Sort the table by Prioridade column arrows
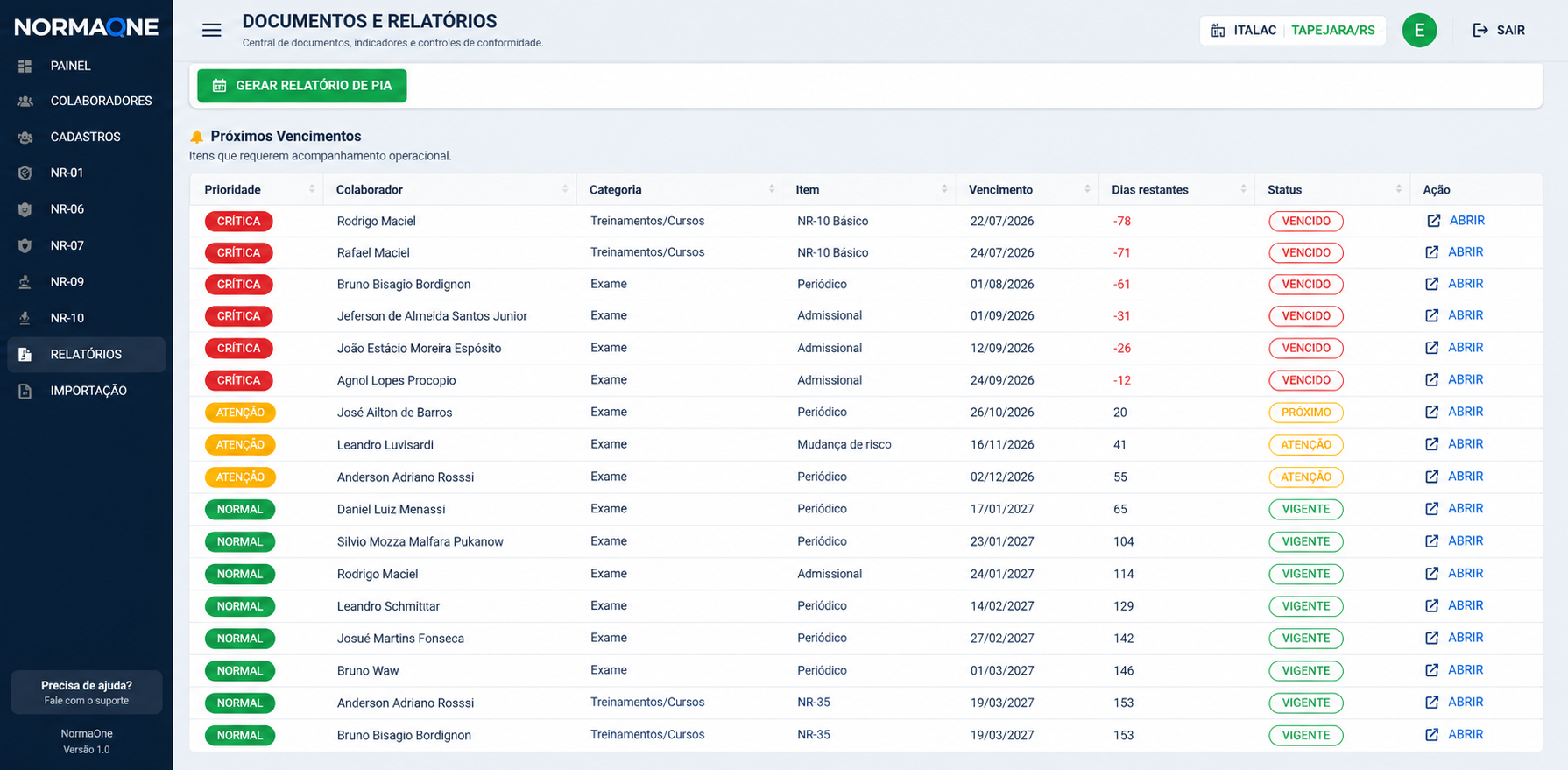 [x=312, y=189]
